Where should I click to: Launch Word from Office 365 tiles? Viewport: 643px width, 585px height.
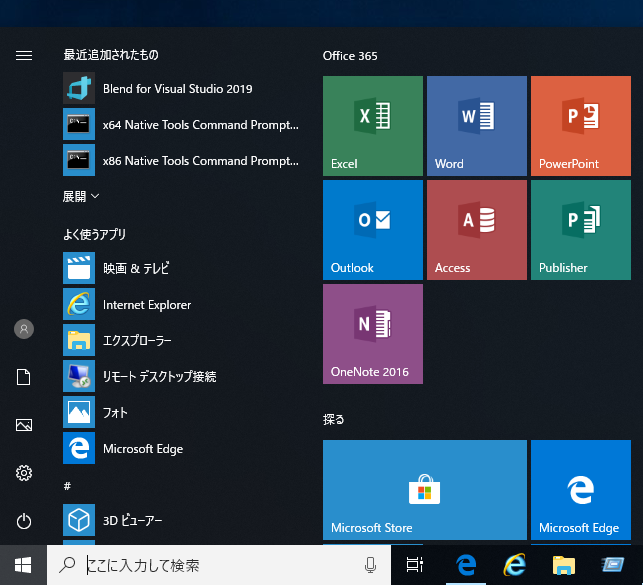tap(477, 126)
